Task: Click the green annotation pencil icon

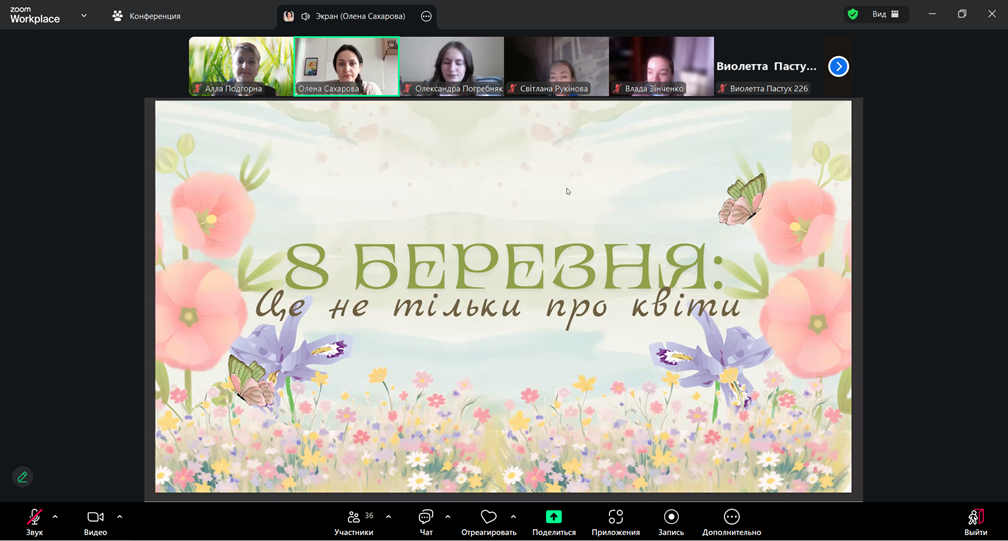Action: [23, 477]
